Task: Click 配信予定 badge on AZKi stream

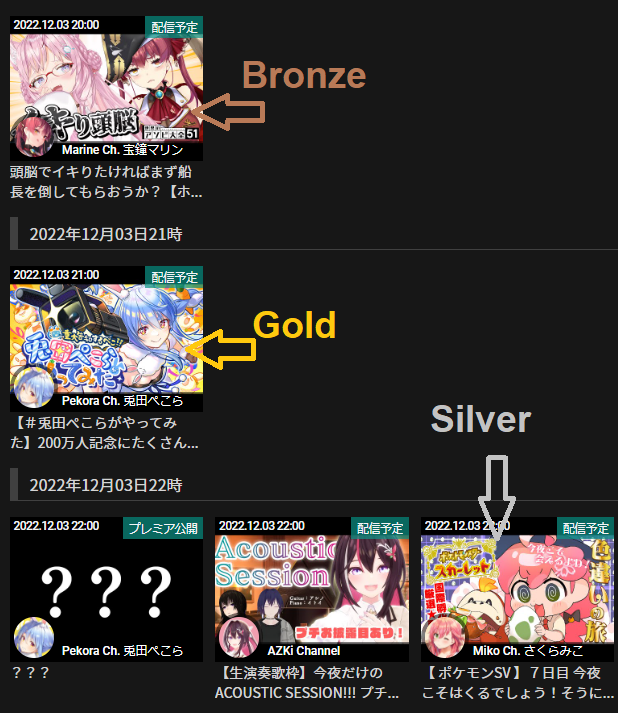Action: click(380, 528)
